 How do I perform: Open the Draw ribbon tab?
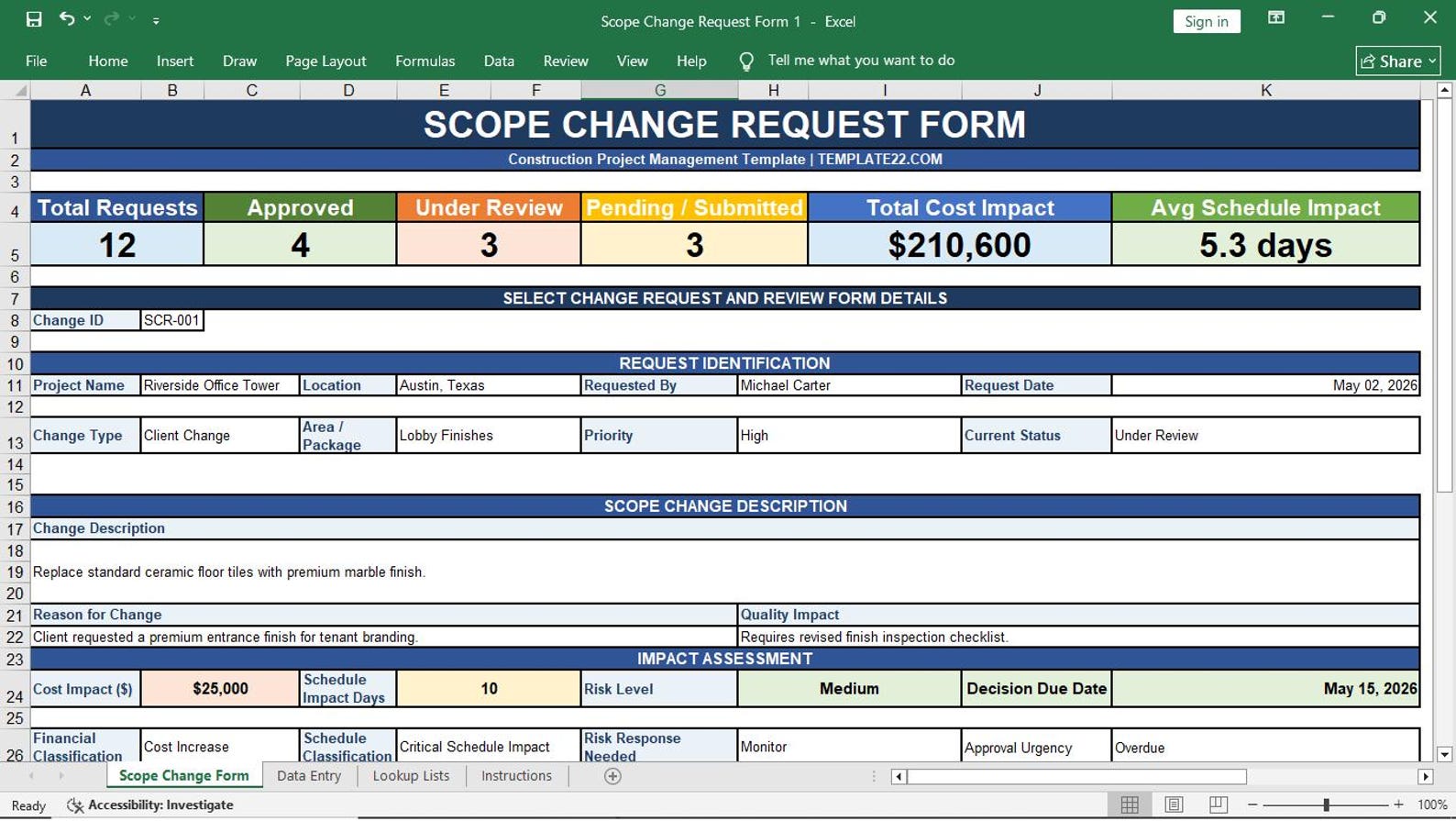point(239,61)
